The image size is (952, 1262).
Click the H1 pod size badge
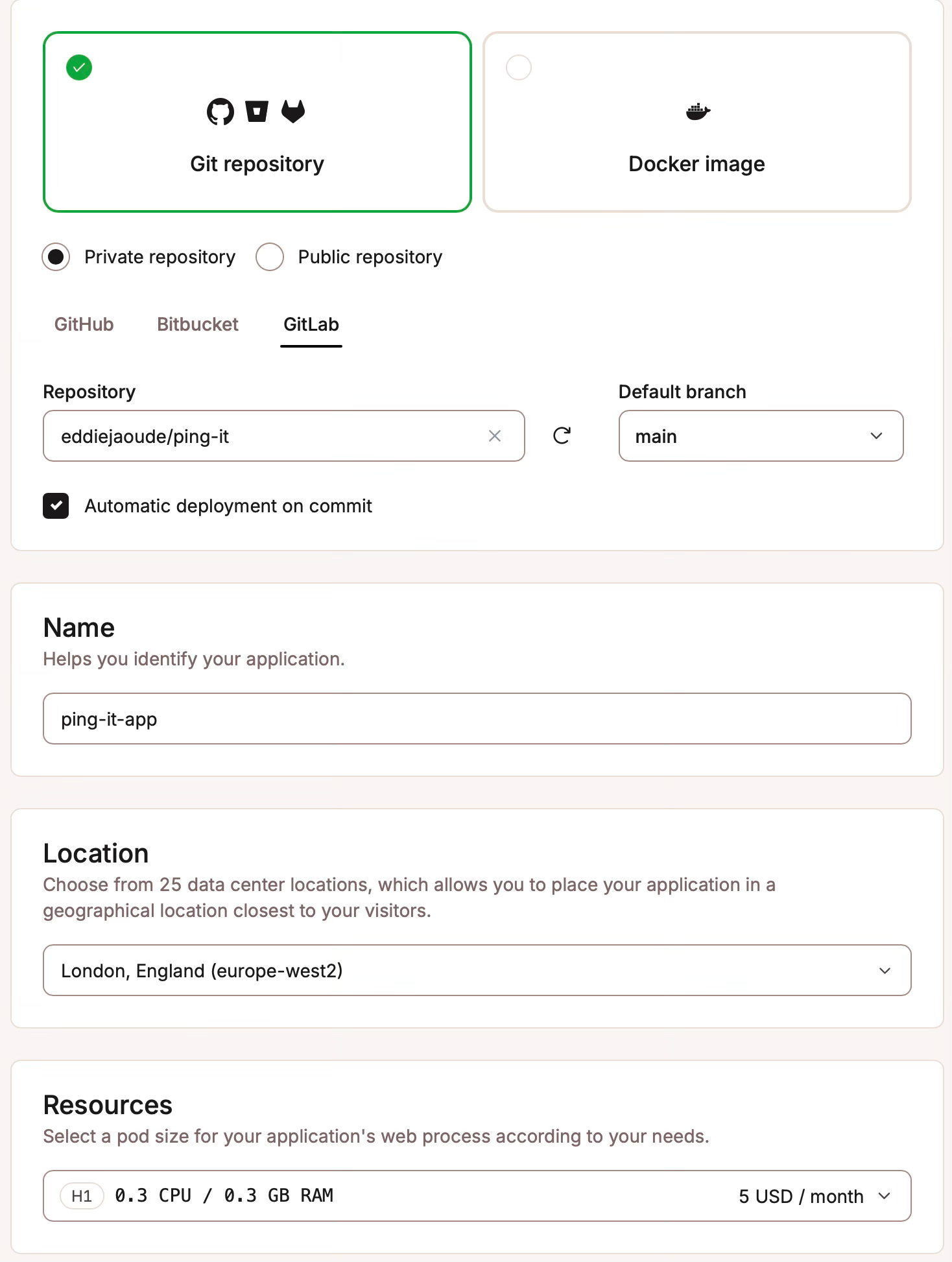coord(82,1196)
